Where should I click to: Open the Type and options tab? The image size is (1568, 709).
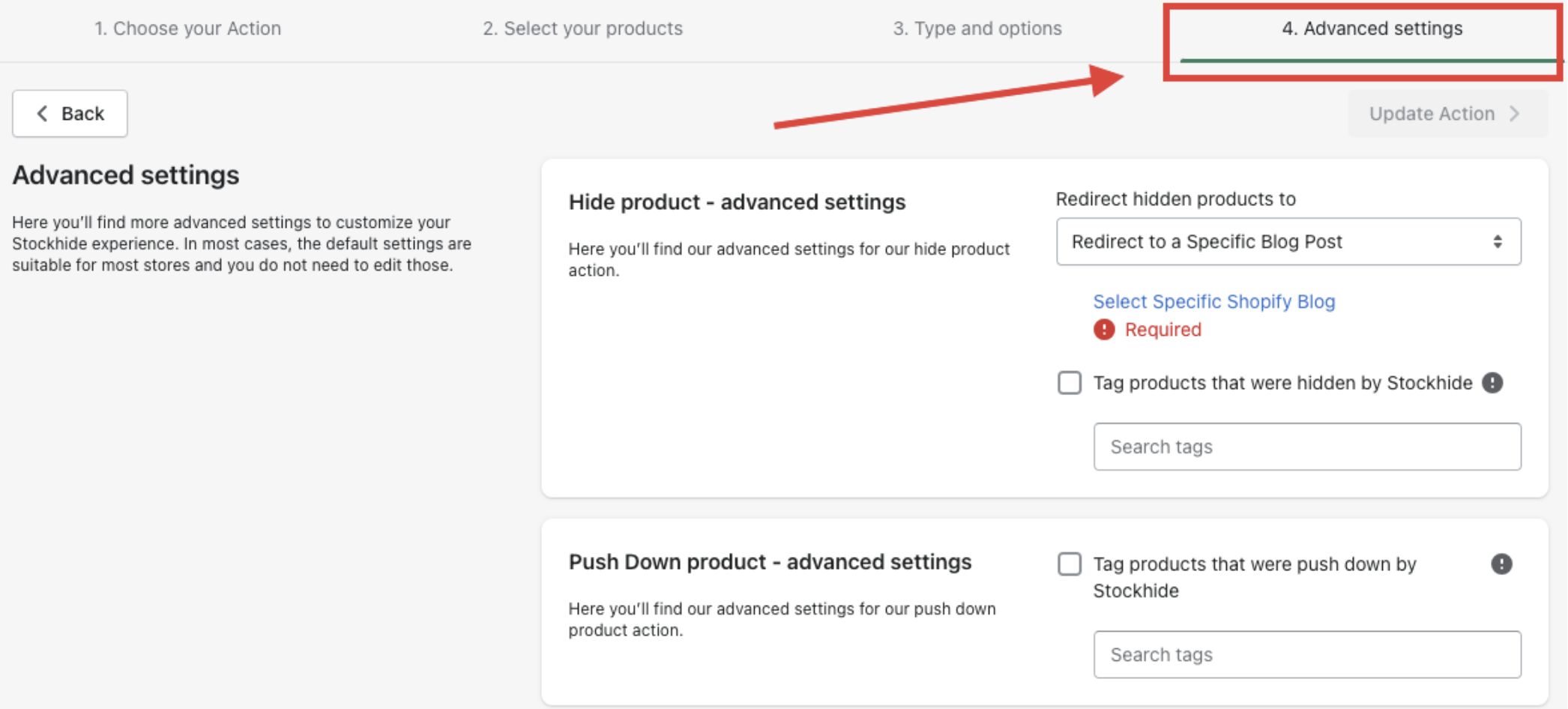coord(977,28)
